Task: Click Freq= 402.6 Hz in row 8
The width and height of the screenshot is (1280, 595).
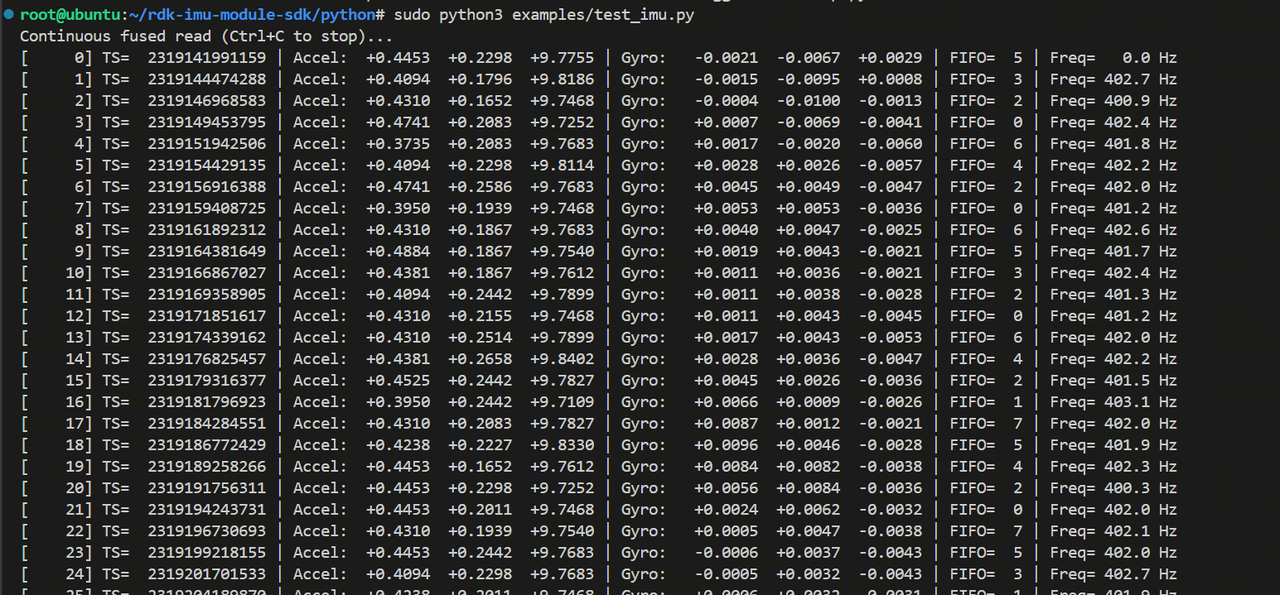Action: pos(1113,230)
